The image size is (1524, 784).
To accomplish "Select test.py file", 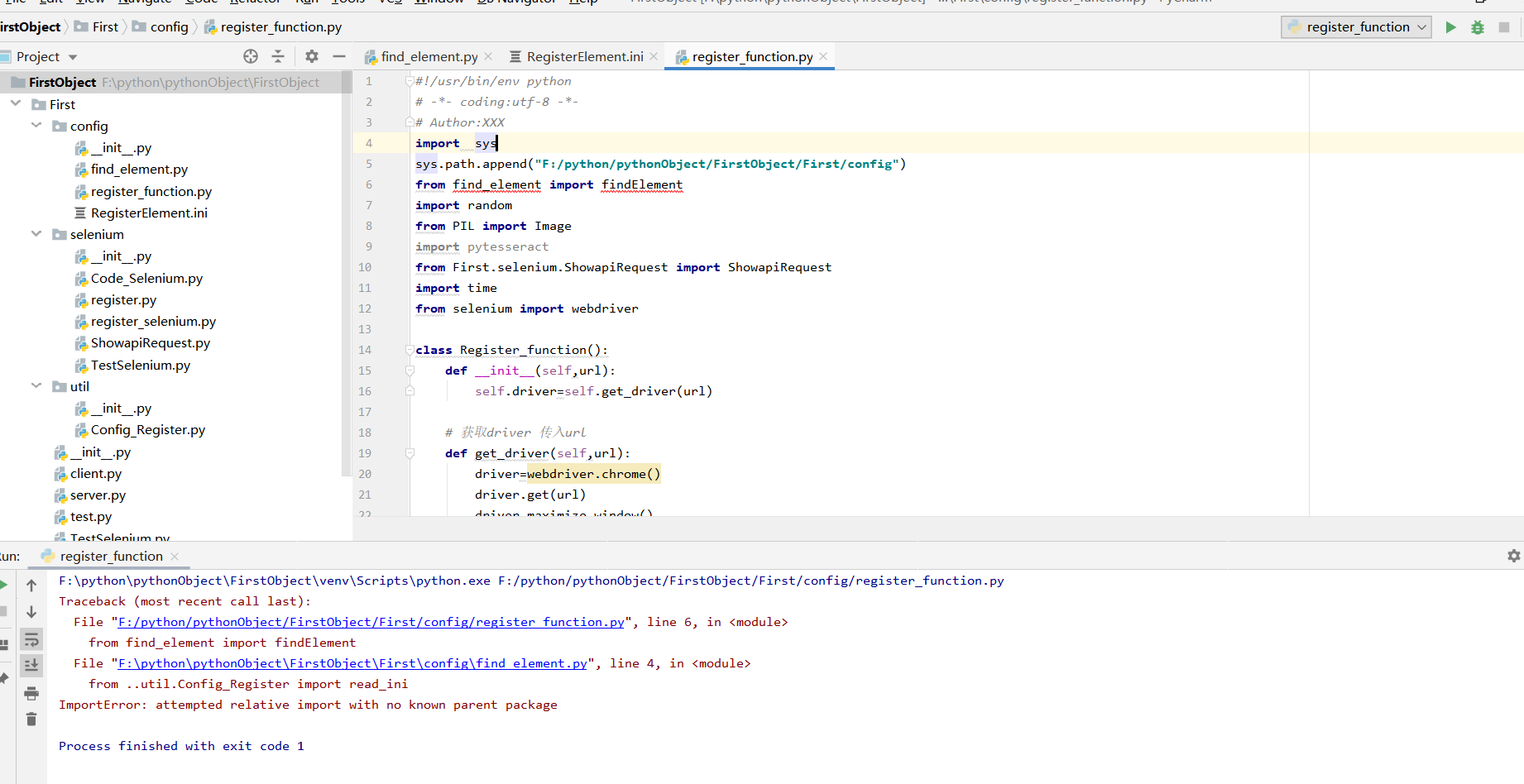I will pyautogui.click(x=90, y=516).
